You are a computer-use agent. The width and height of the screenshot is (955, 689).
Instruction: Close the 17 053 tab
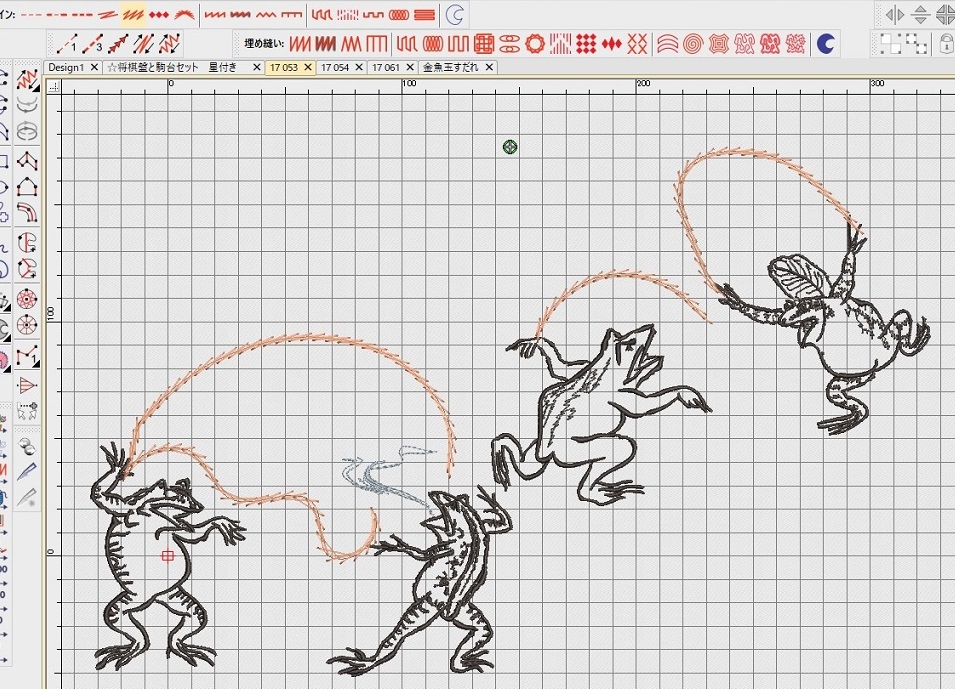point(308,68)
